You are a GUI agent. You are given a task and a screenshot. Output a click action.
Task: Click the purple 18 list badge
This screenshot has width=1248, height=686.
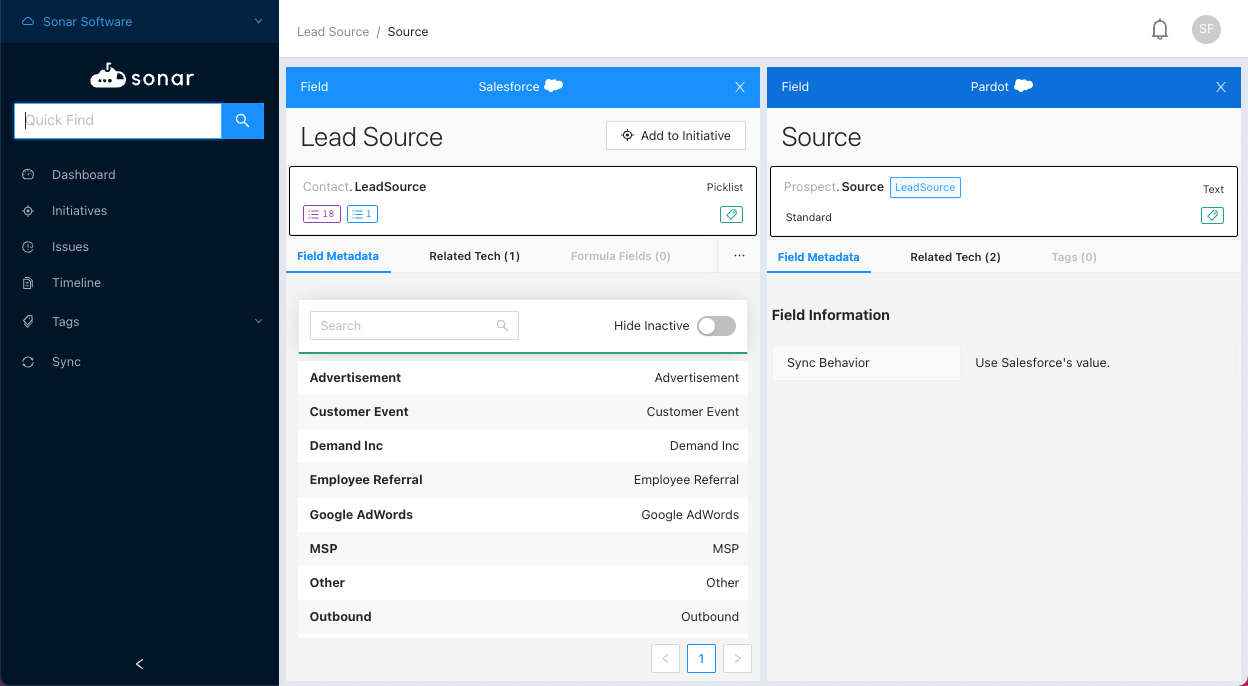322,214
